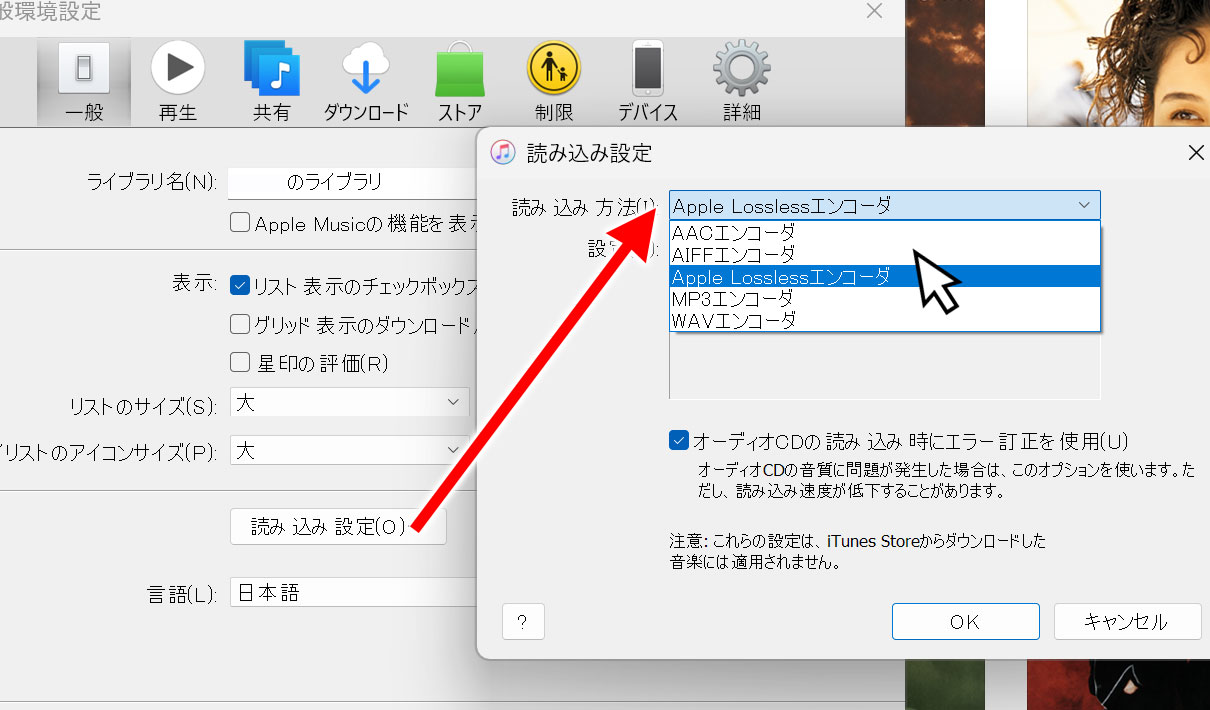Open the ダウンロード preferences tab
The image size is (1210, 710).
(x=366, y=83)
